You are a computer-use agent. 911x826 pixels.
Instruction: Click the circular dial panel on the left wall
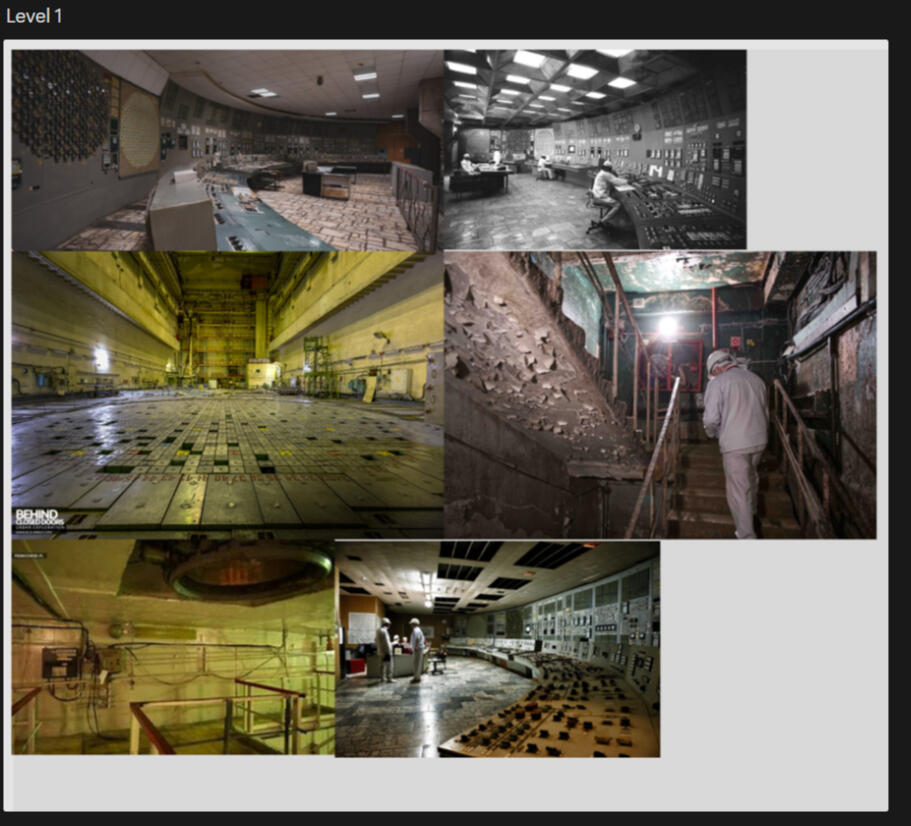138,128
